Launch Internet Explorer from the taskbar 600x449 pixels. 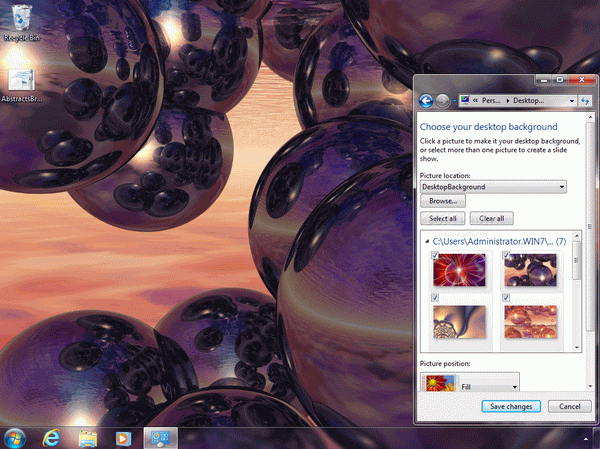click(51, 438)
